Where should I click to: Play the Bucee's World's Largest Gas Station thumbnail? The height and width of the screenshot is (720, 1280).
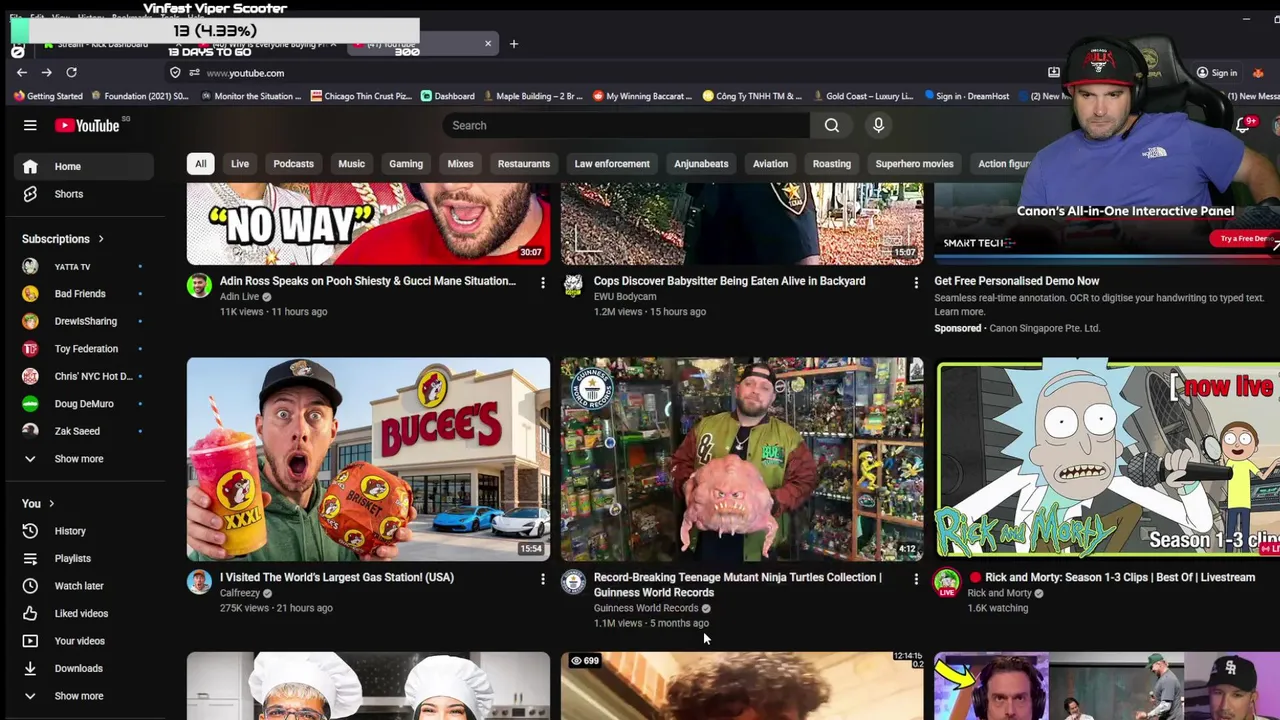(x=368, y=459)
